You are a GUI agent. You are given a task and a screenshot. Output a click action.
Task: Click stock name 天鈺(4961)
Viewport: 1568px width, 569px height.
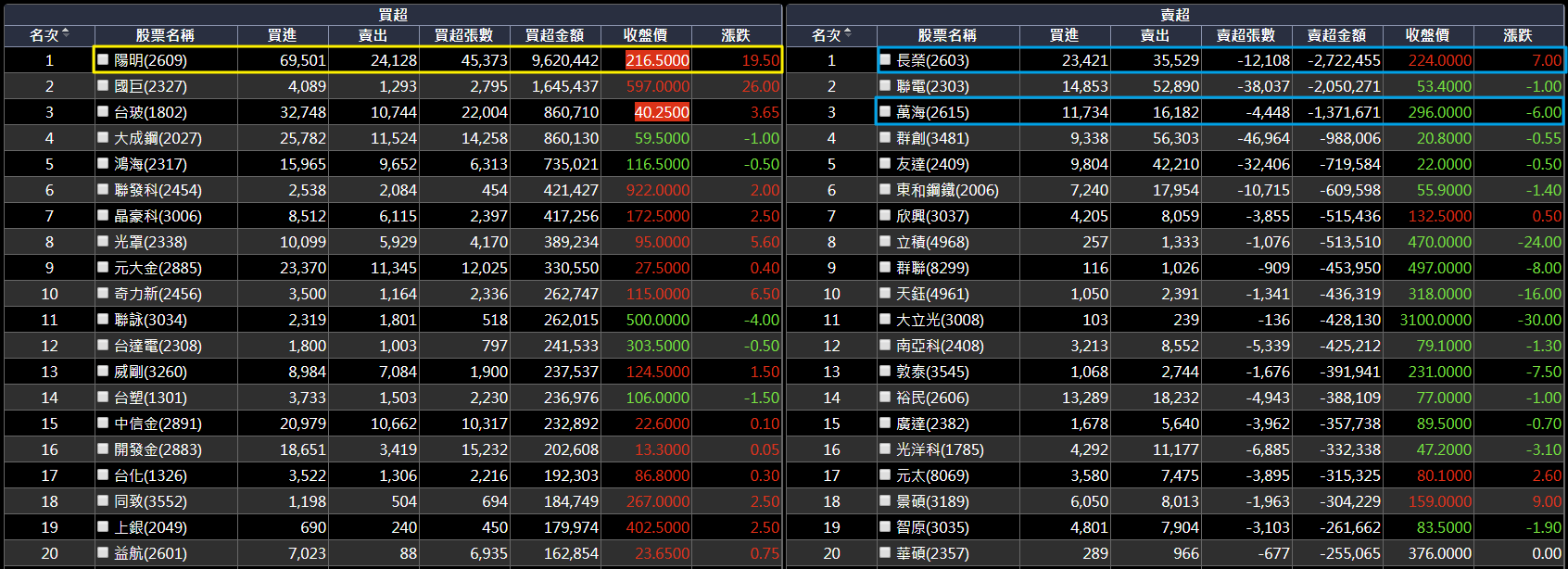click(x=932, y=294)
